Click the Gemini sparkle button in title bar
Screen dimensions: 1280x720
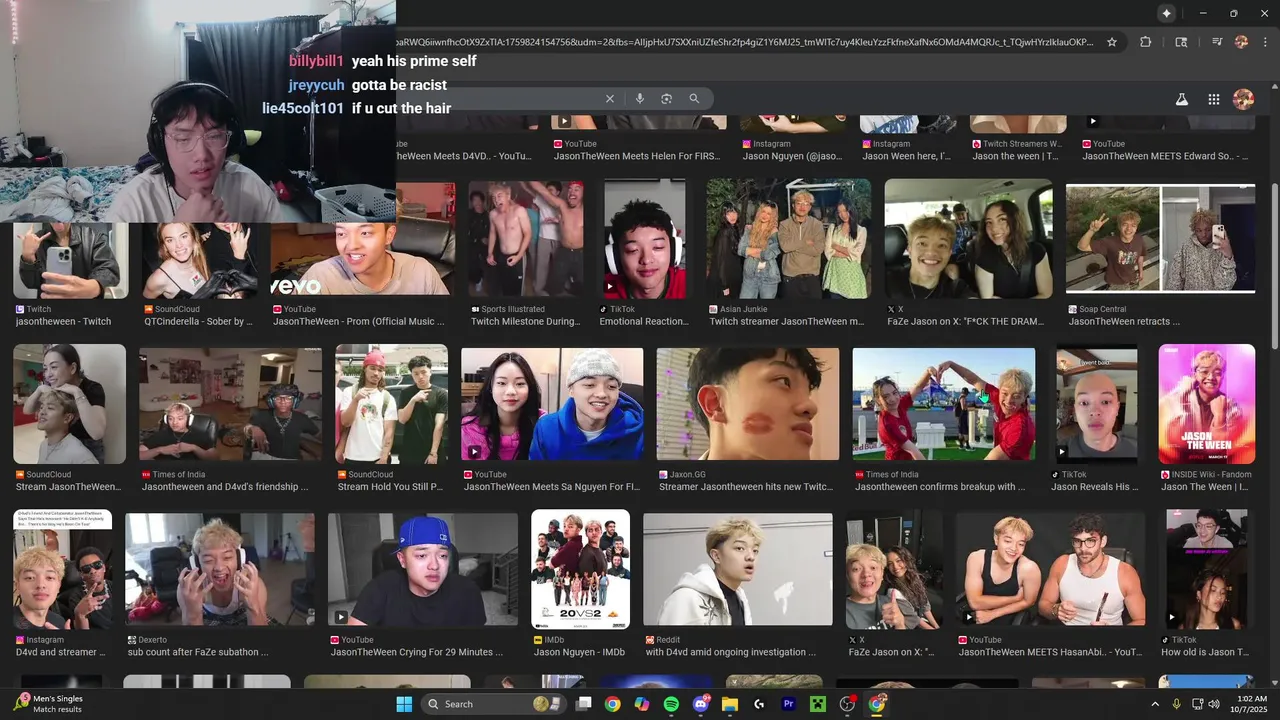point(1166,13)
